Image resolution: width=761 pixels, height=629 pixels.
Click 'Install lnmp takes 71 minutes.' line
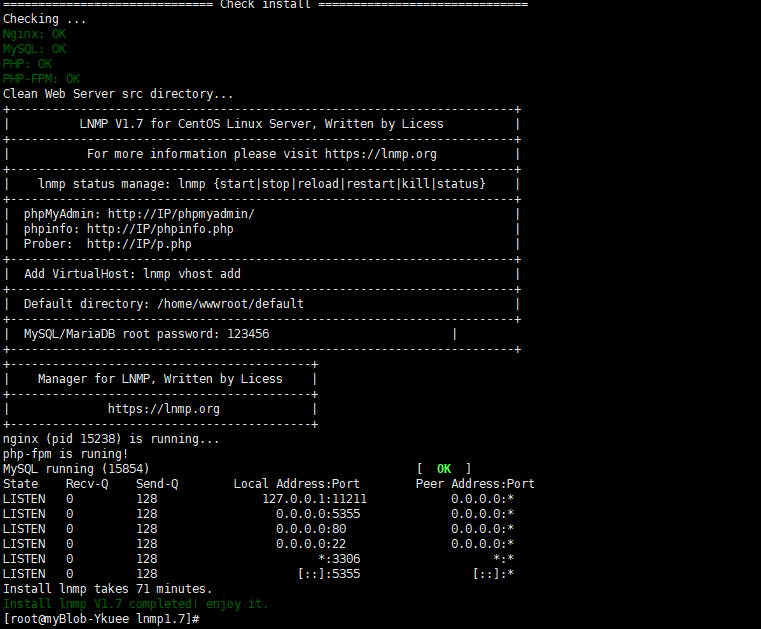(x=108, y=589)
